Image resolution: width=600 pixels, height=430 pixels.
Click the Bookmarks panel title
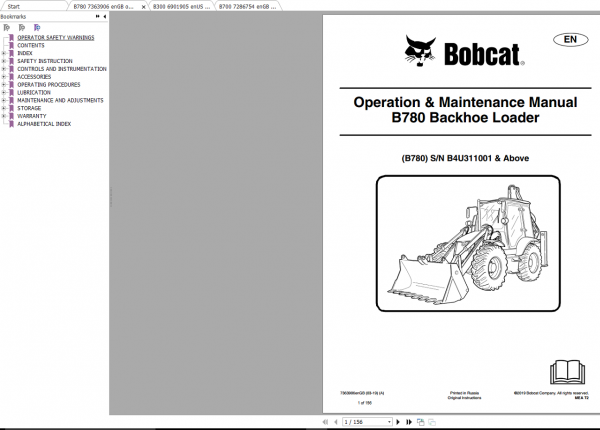coord(13,16)
